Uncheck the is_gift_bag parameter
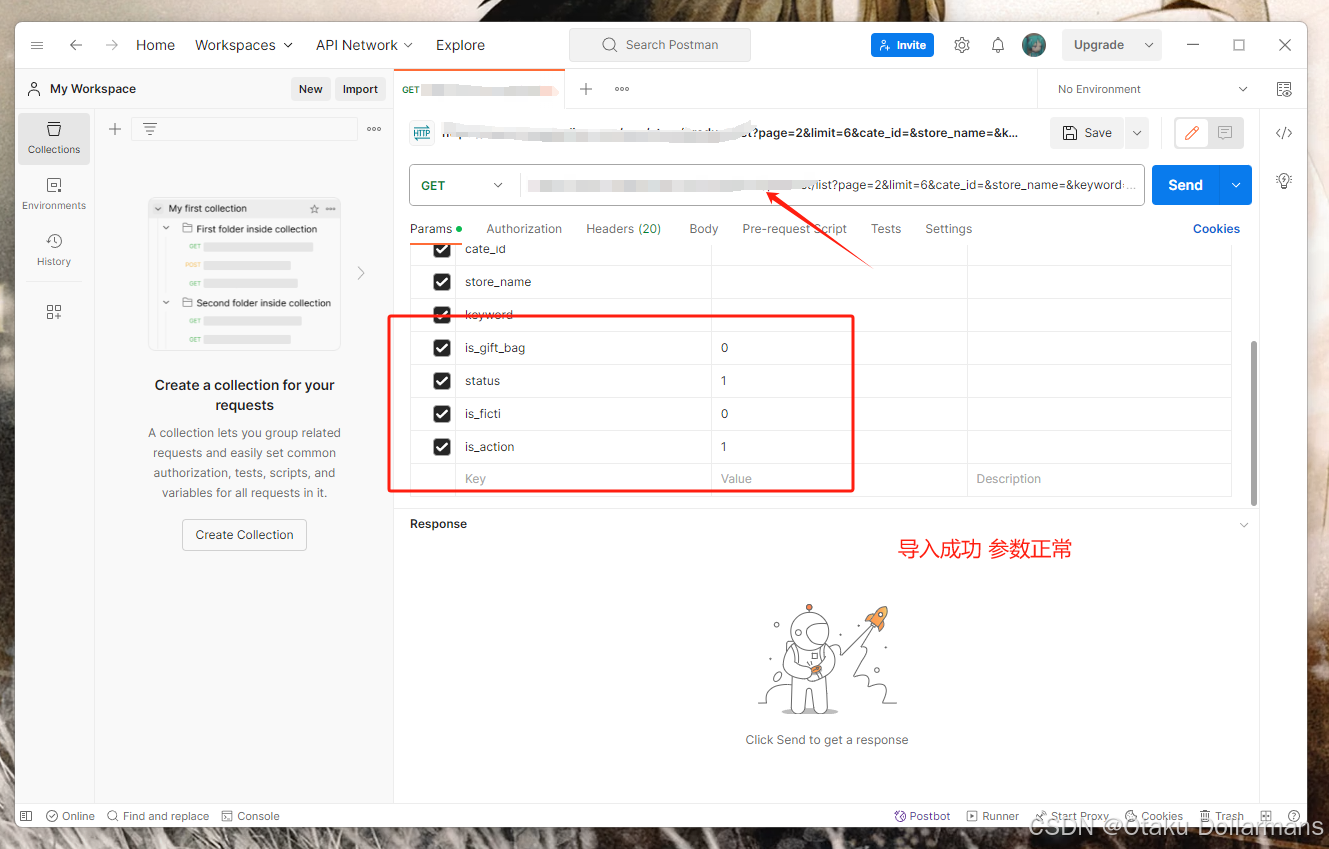 point(441,347)
